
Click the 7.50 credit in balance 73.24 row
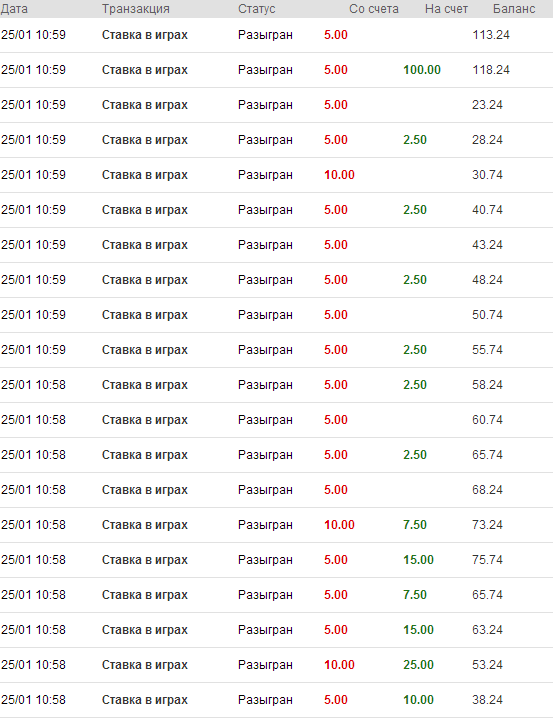pyautogui.click(x=415, y=525)
